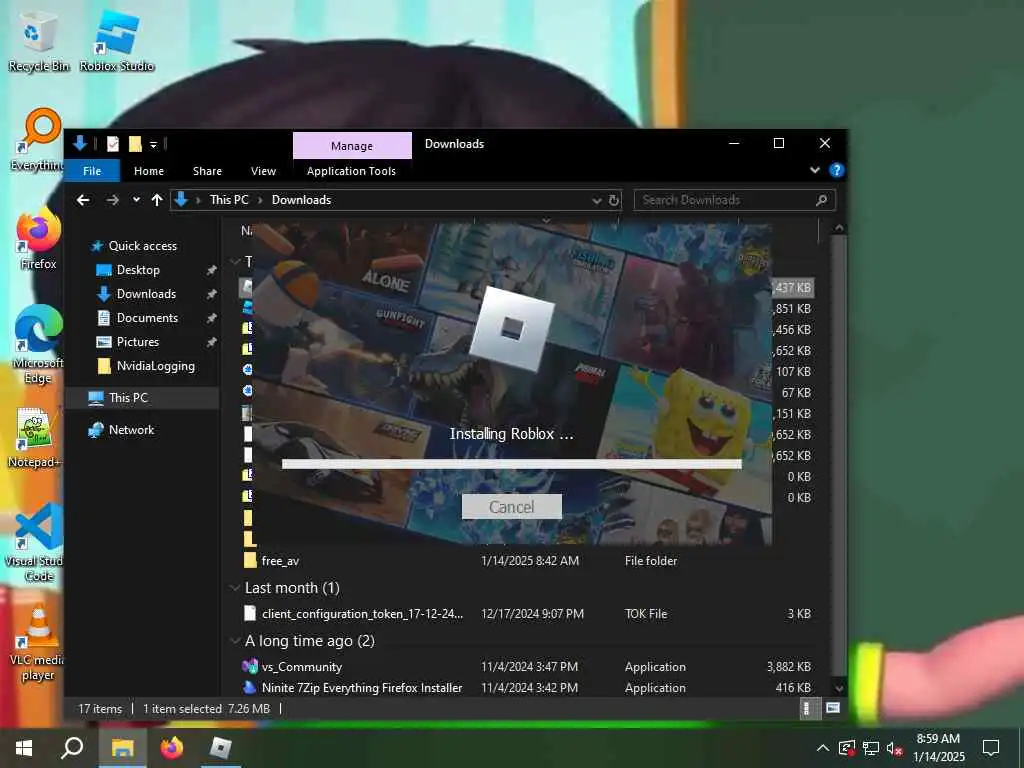The image size is (1024, 768).
Task: Cancel the Roblox installation
Action: [511, 507]
